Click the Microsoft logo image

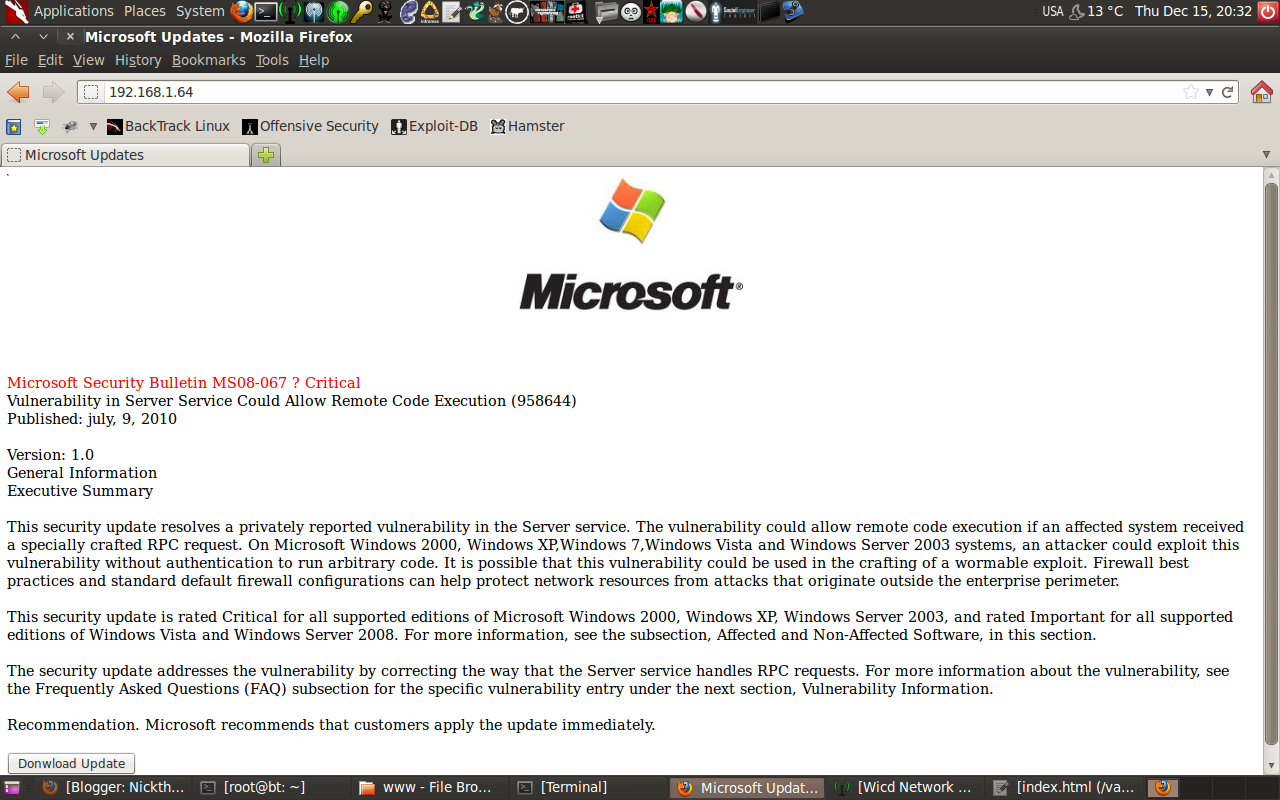pyautogui.click(x=632, y=244)
